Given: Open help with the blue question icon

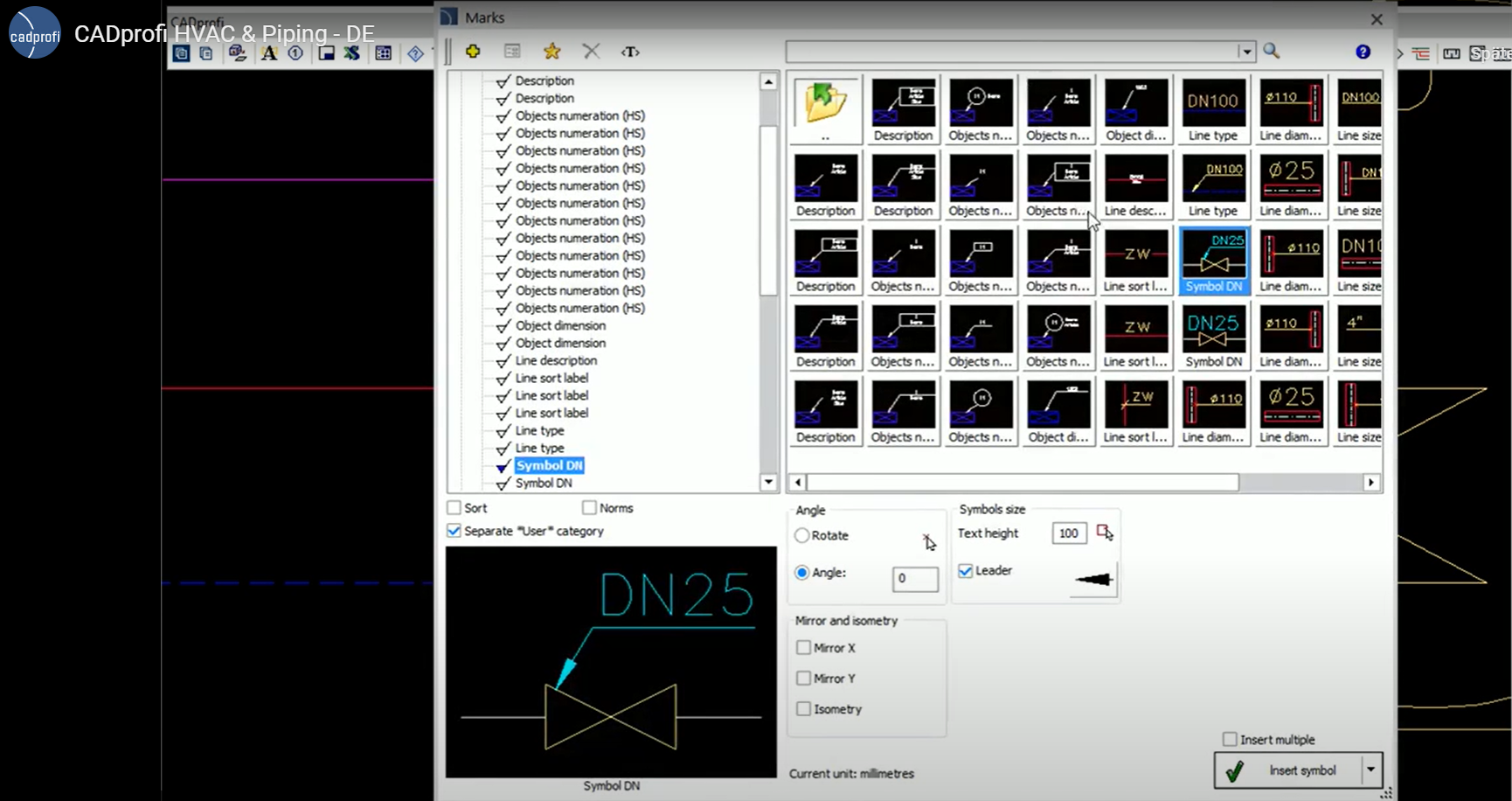Looking at the screenshot, I should click(x=1363, y=52).
